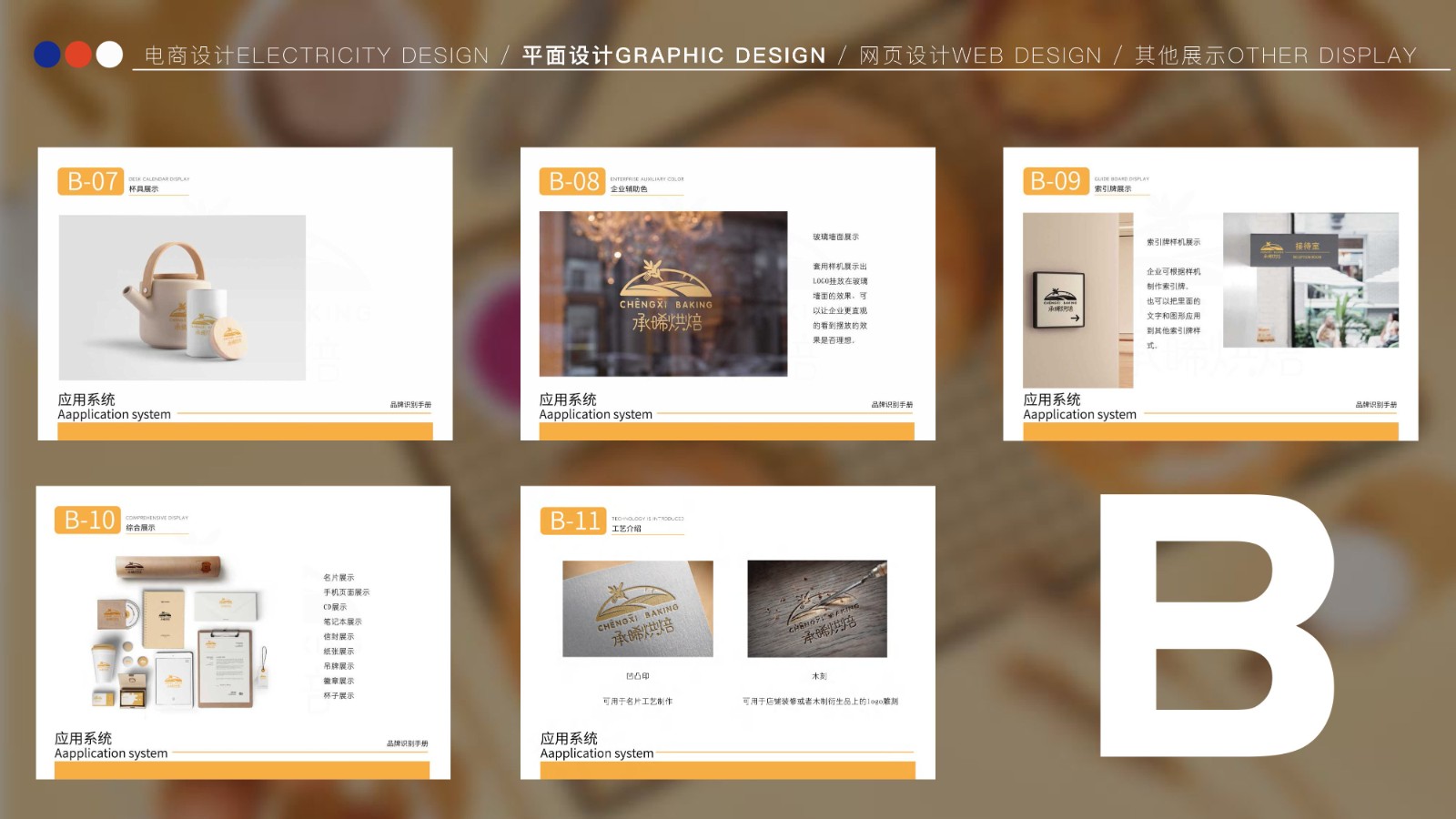Screen dimensions: 1456x819
Task: Switch to the 网页设计 WEB DESIGN section
Action: click(978, 55)
